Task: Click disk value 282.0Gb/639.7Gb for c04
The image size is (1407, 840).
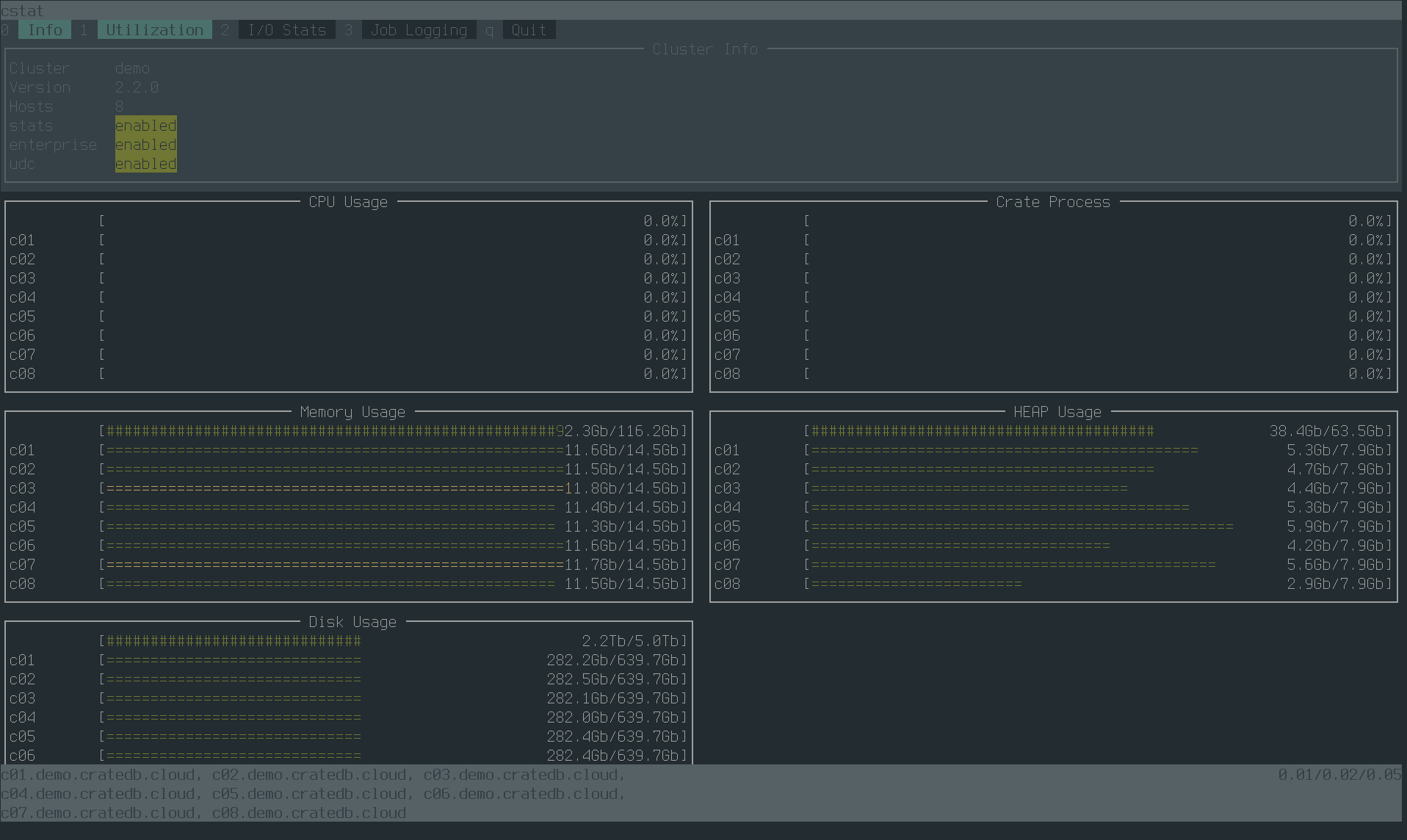Action: pos(613,717)
